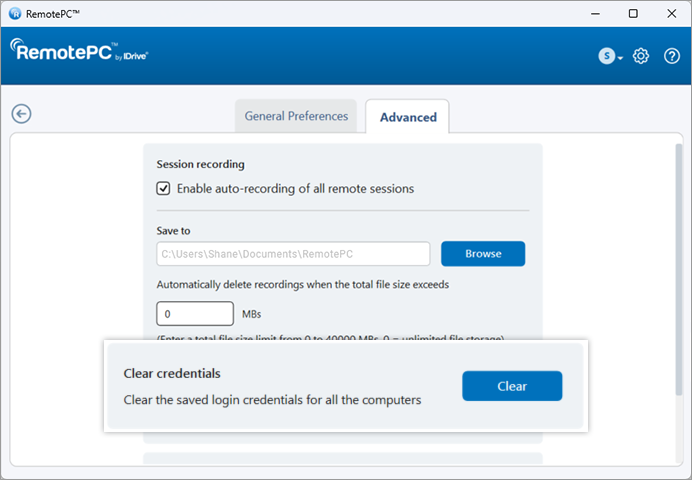Switch to the General Preferences tab
Screen dimensions: 692x480
click(x=297, y=116)
